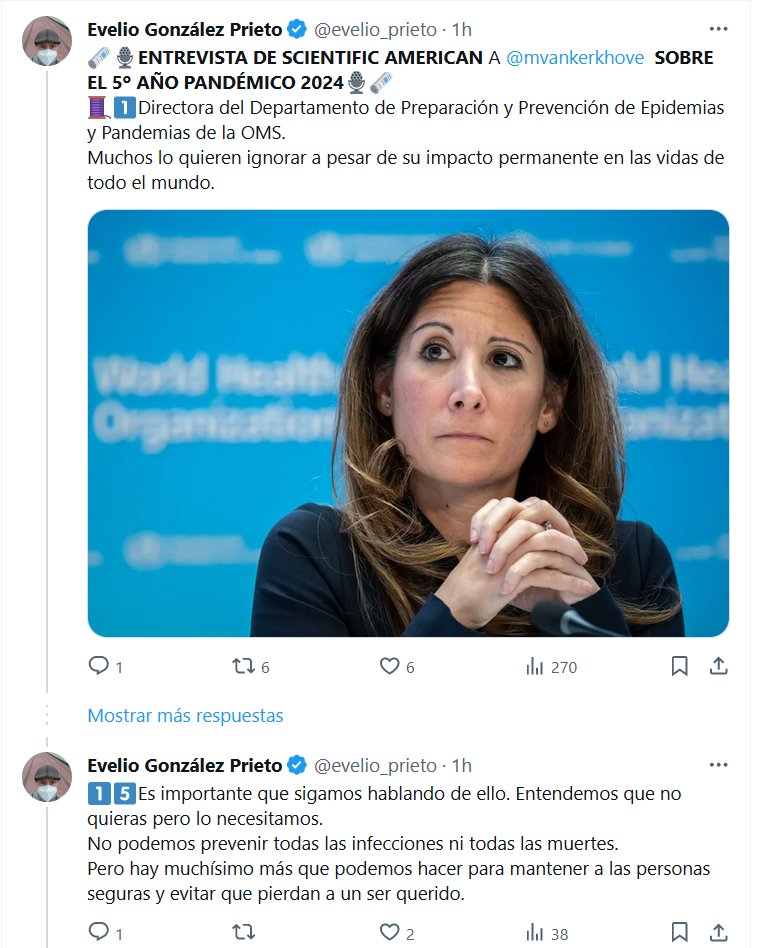Open the @mvankerkhove mention link
The width and height of the screenshot is (758, 948).
click(575, 57)
